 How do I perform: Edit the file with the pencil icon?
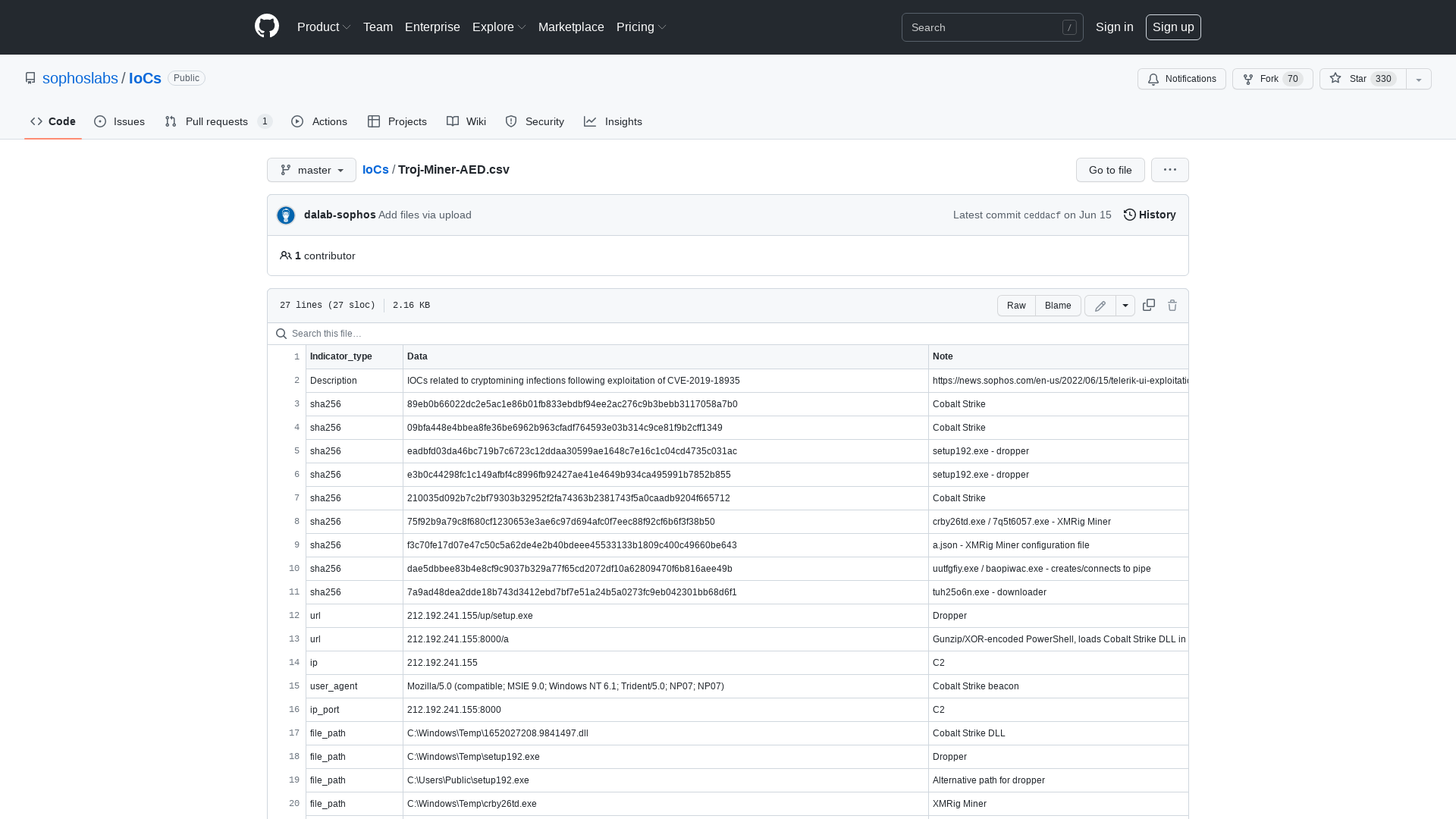pos(1100,305)
